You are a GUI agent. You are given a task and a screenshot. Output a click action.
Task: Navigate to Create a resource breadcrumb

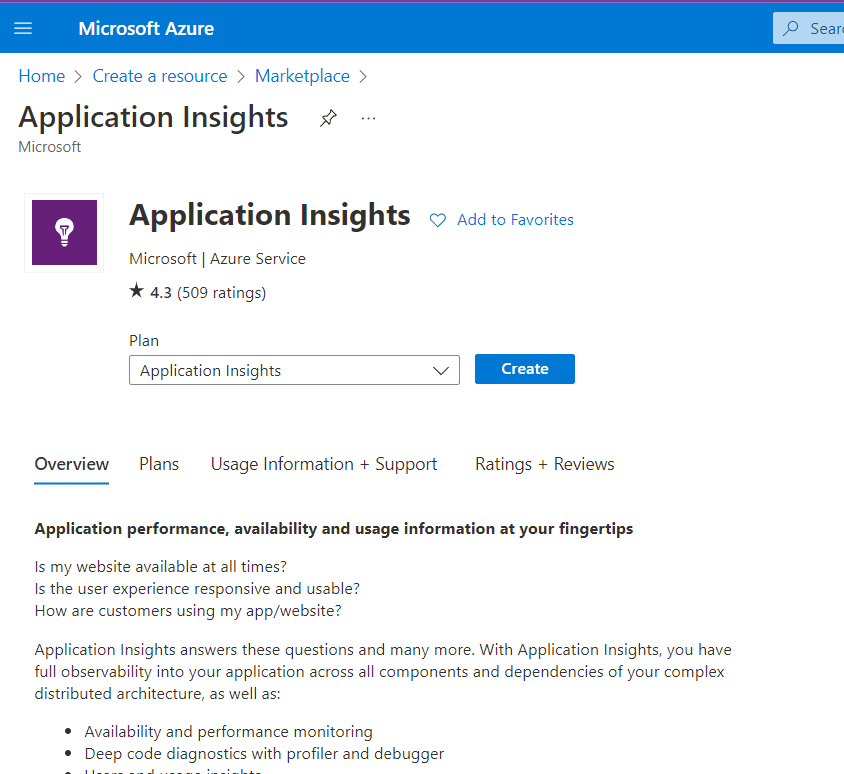[160, 76]
